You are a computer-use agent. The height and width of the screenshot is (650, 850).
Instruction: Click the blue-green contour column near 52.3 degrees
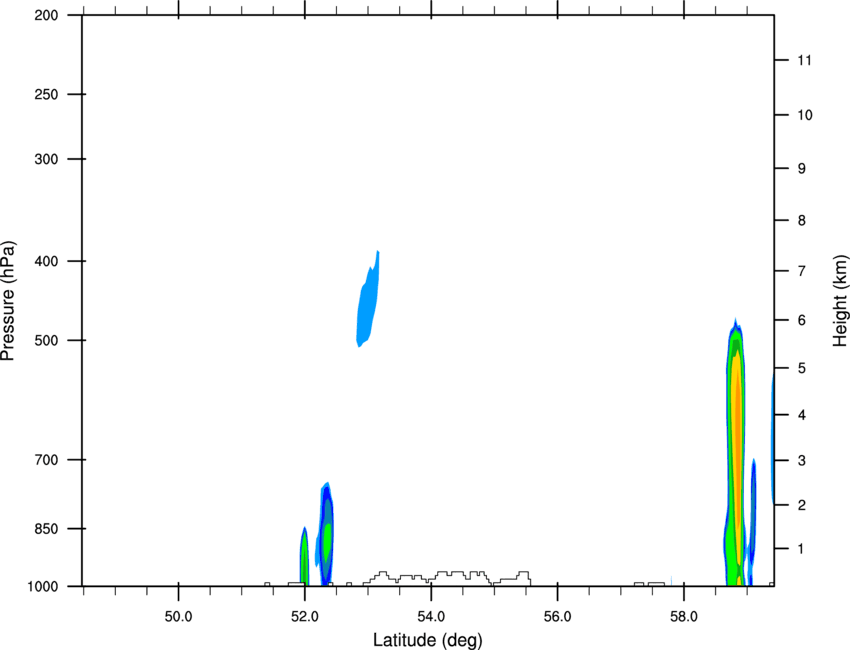coord(326,534)
